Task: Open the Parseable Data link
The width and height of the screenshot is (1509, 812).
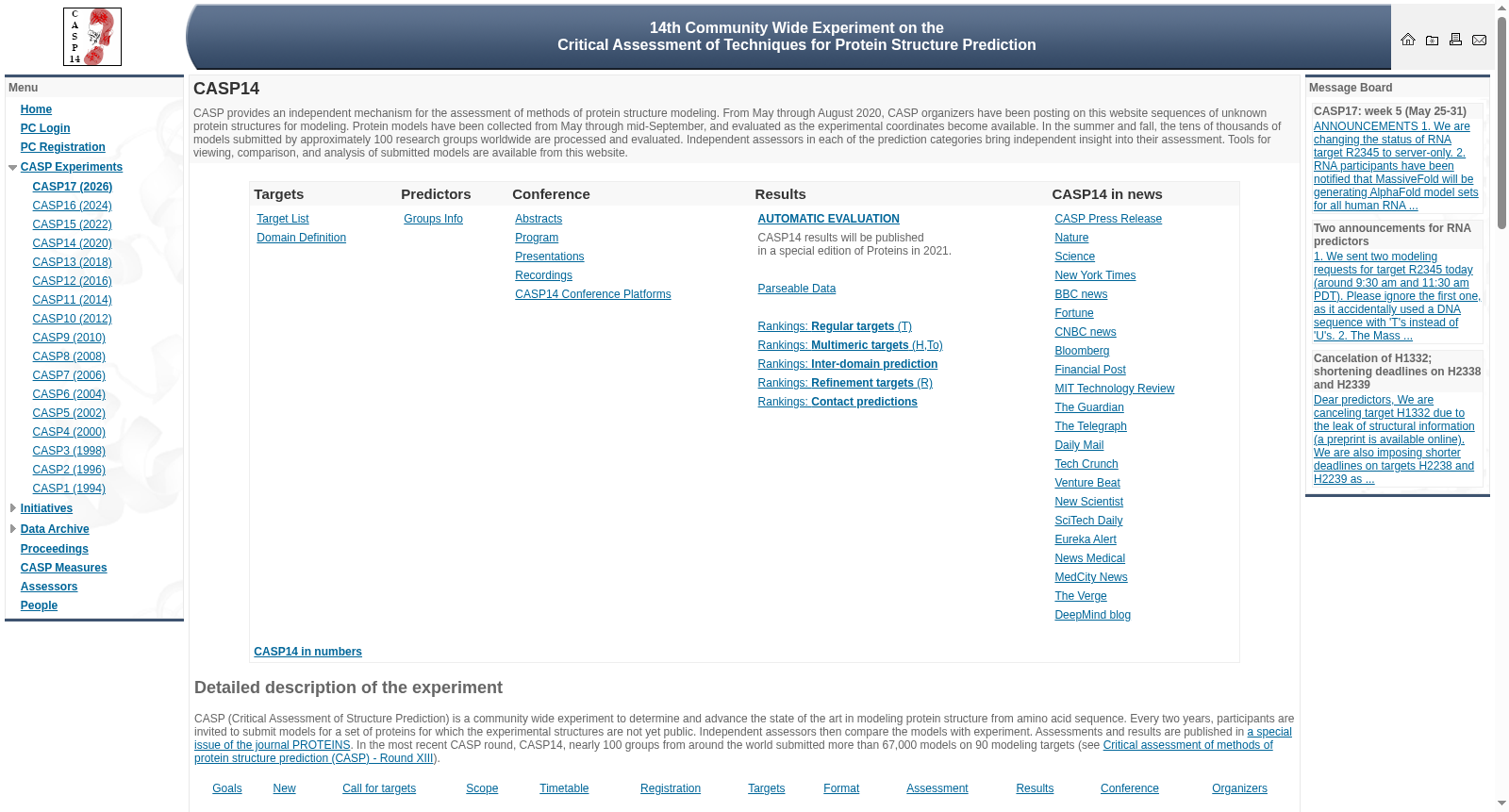Action: point(796,289)
